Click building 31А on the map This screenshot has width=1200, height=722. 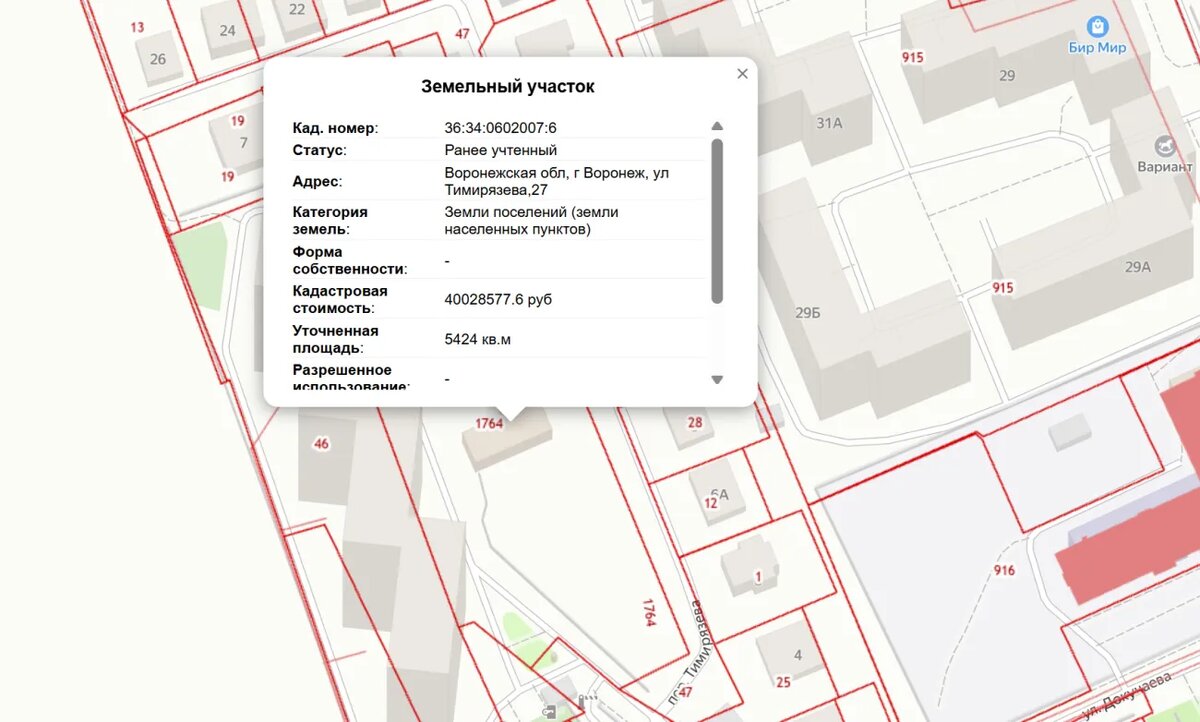[829, 124]
